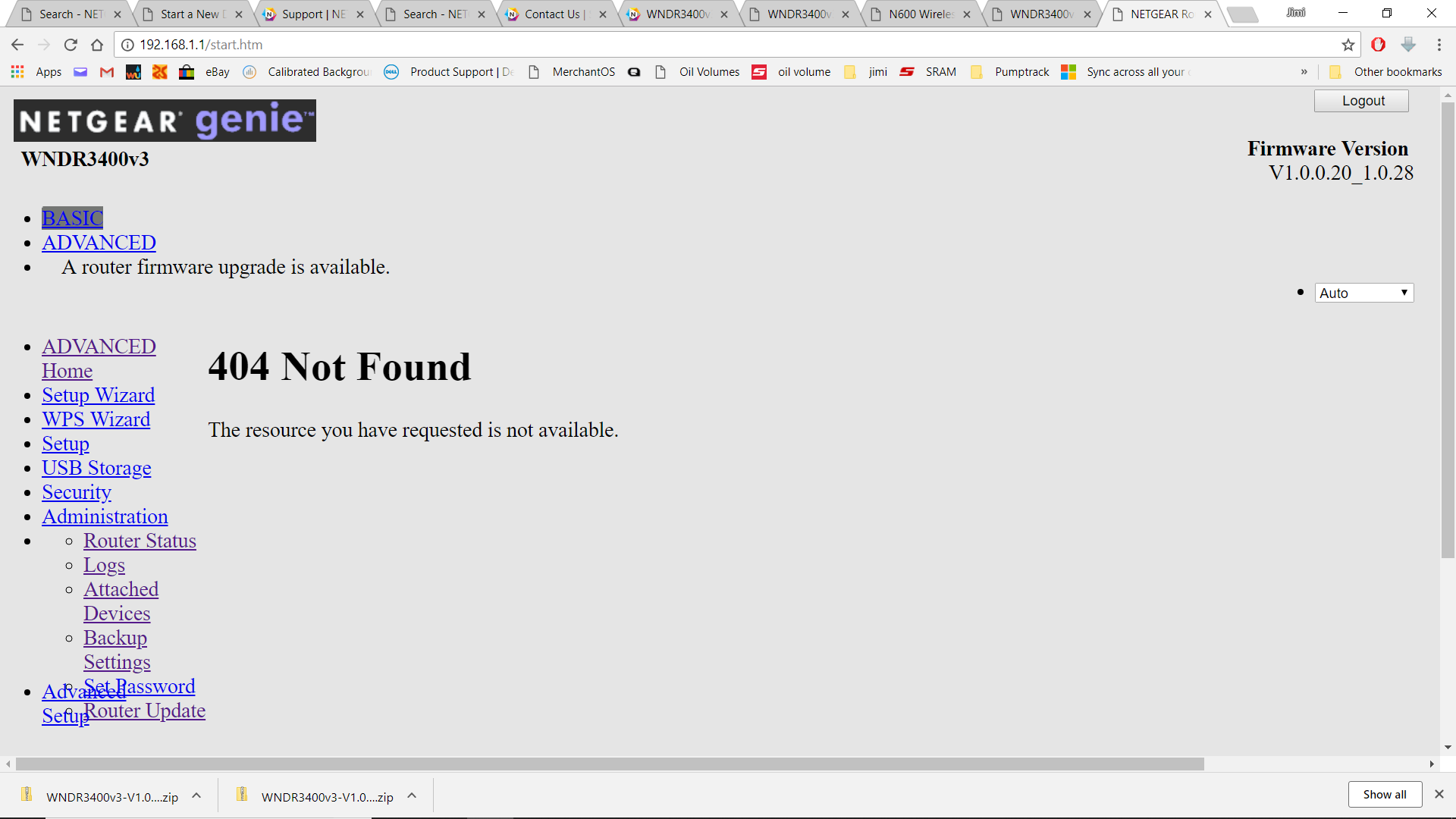Open the new tab button
Image resolution: width=1456 pixels, height=819 pixels.
pyautogui.click(x=1241, y=14)
